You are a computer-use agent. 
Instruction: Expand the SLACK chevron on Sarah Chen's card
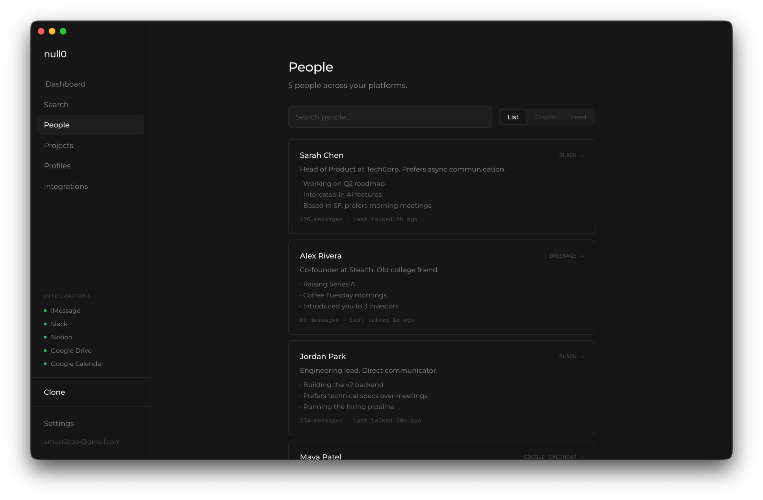(582, 155)
